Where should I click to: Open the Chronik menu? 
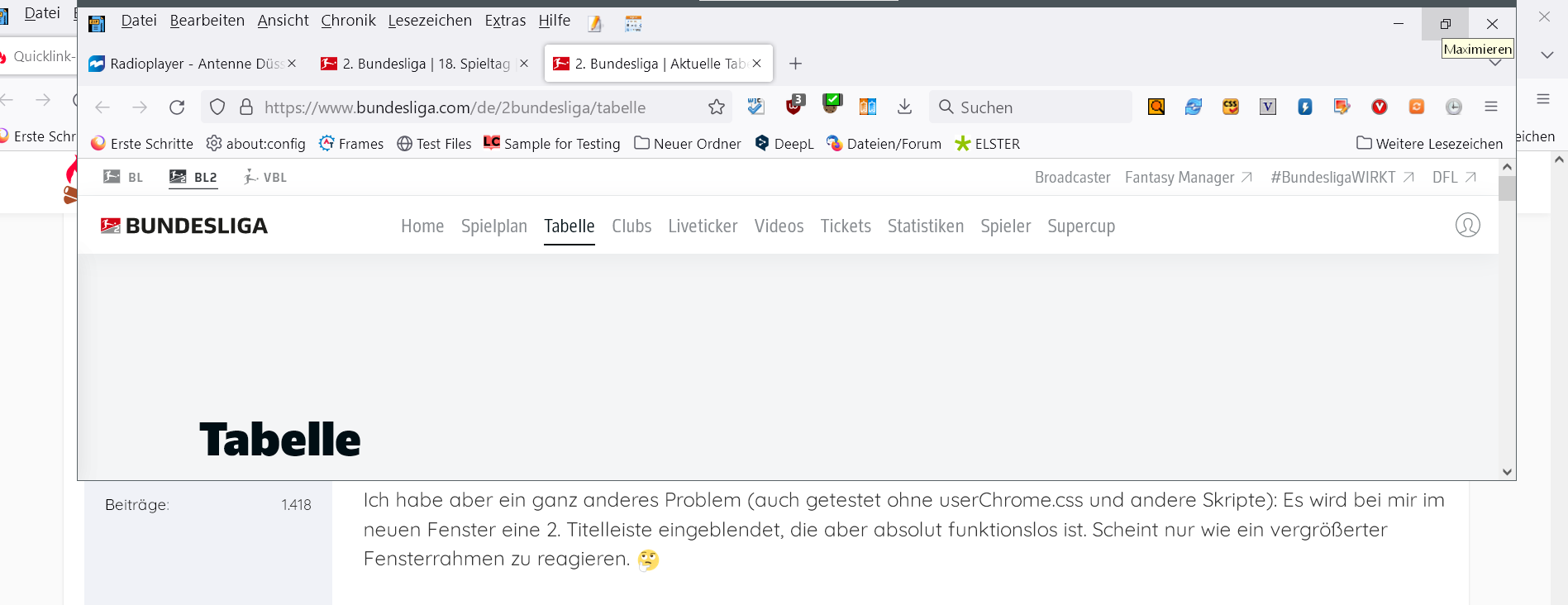pos(348,21)
